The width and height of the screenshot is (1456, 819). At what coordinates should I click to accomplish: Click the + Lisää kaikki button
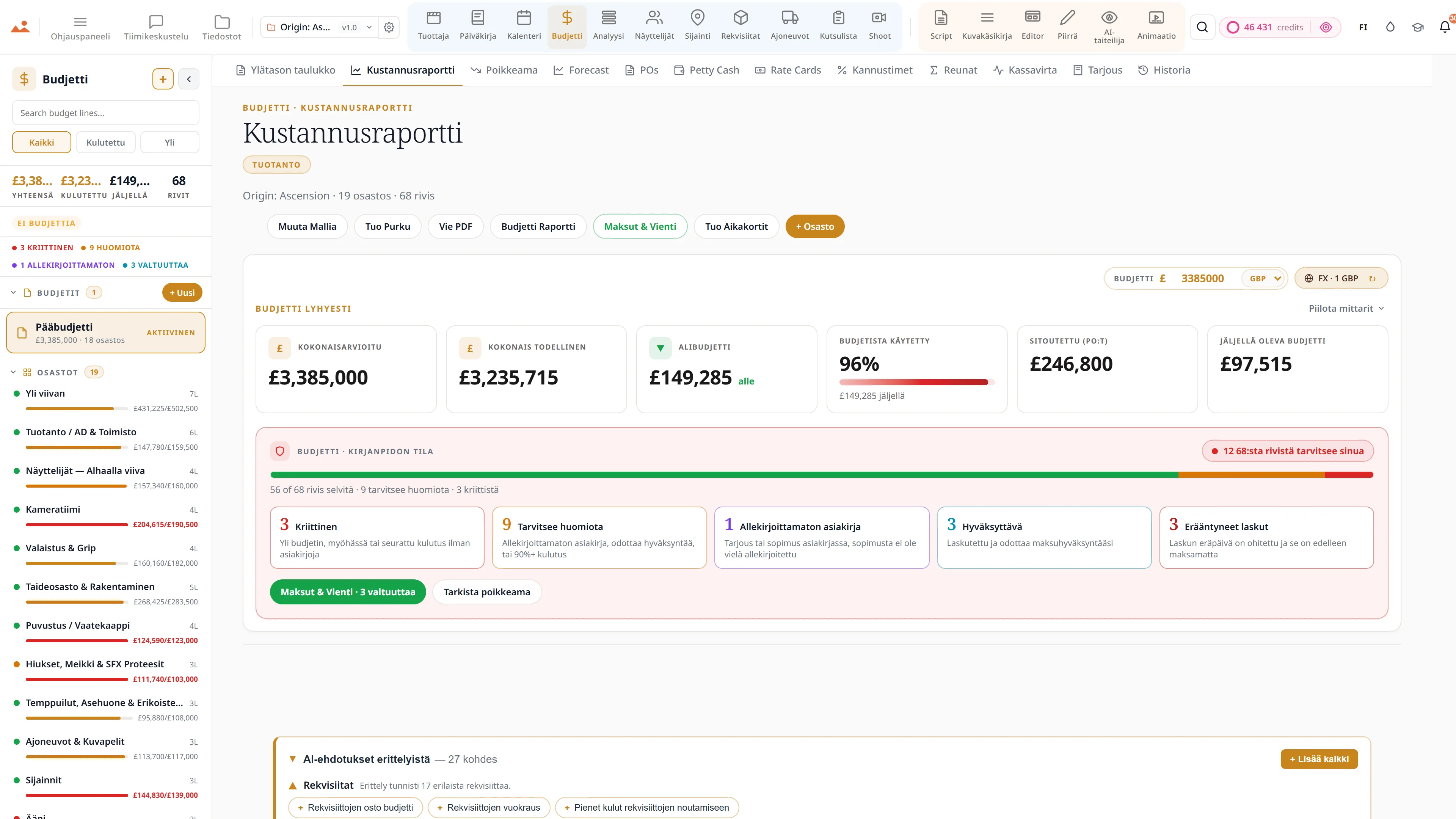(x=1319, y=759)
